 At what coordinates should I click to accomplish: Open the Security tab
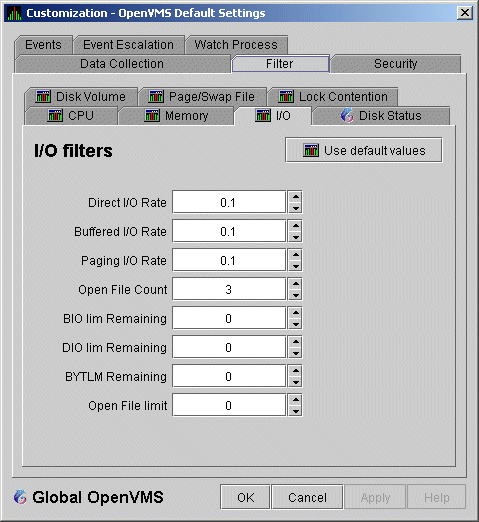[x=396, y=64]
